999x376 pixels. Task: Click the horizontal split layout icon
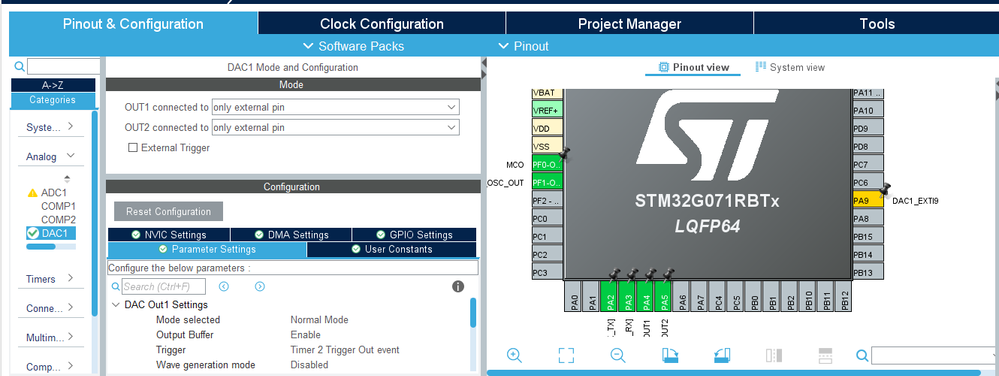click(825, 355)
